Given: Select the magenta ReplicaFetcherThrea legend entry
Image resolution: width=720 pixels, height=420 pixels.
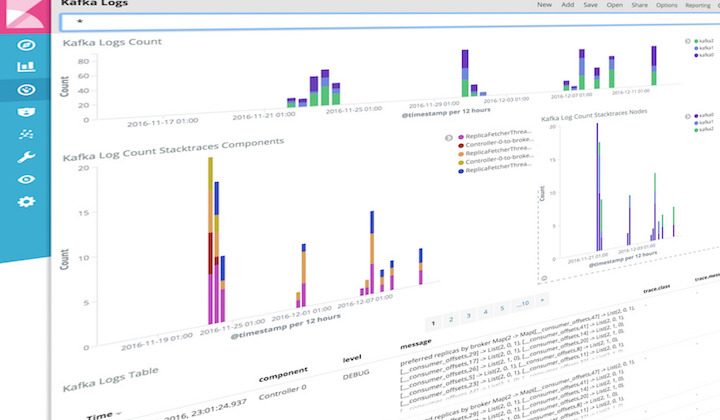Looking at the screenshot, I should coord(495,135).
